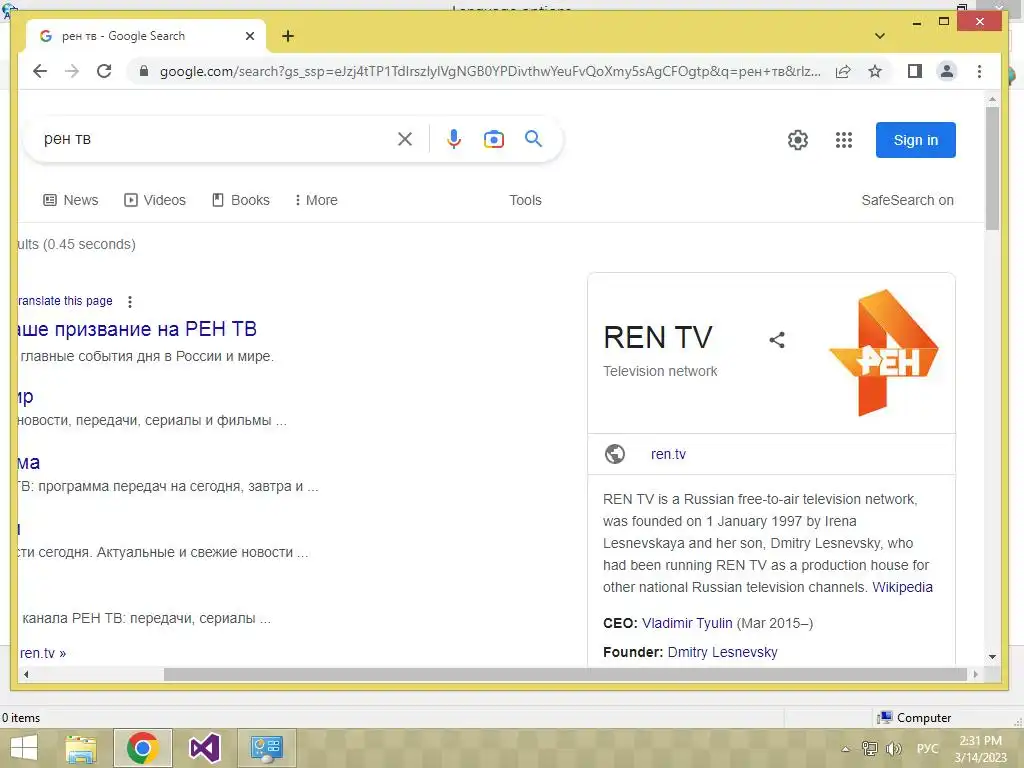Switch input language via РУС indicator

pos(927,748)
